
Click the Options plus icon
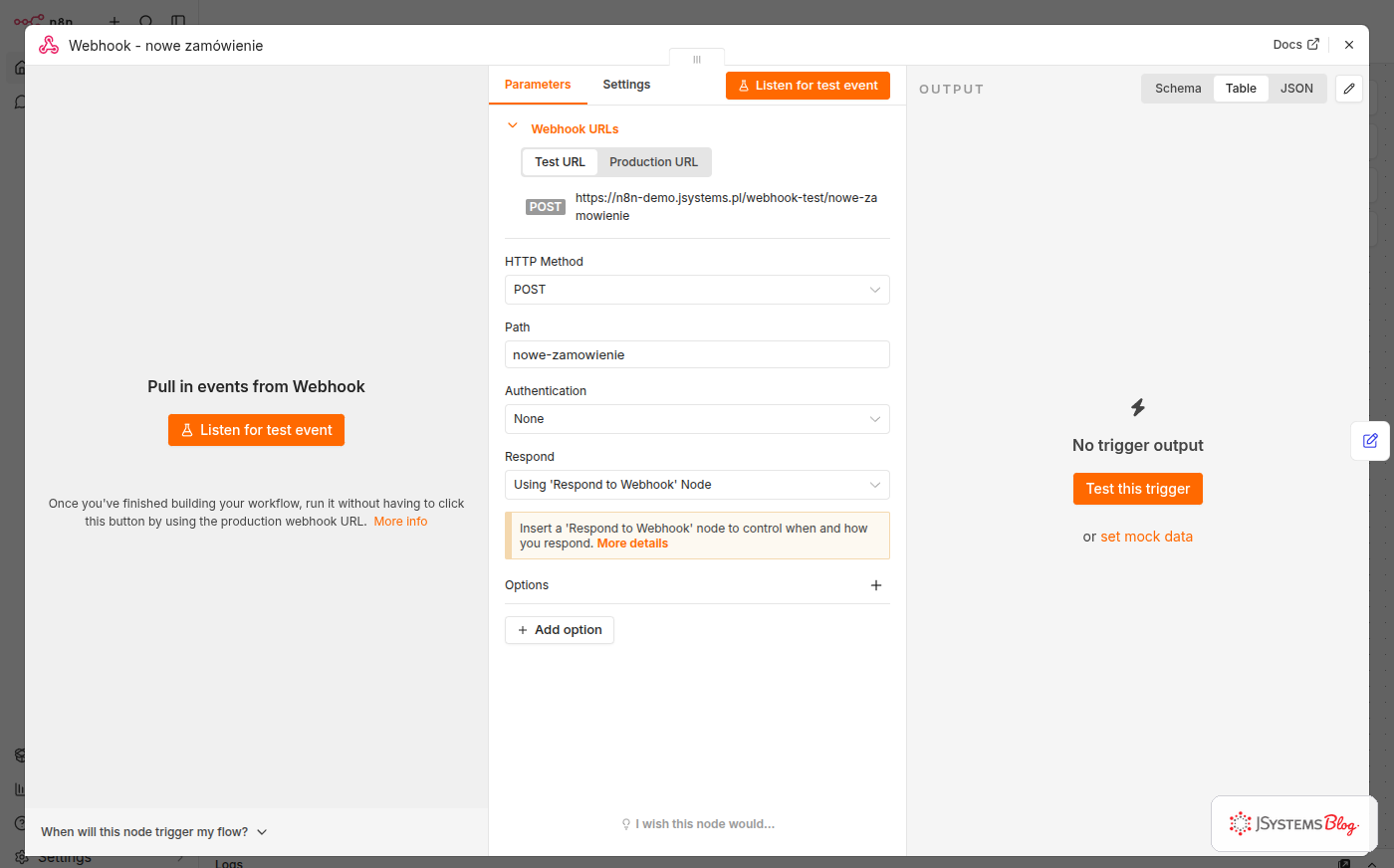(876, 585)
